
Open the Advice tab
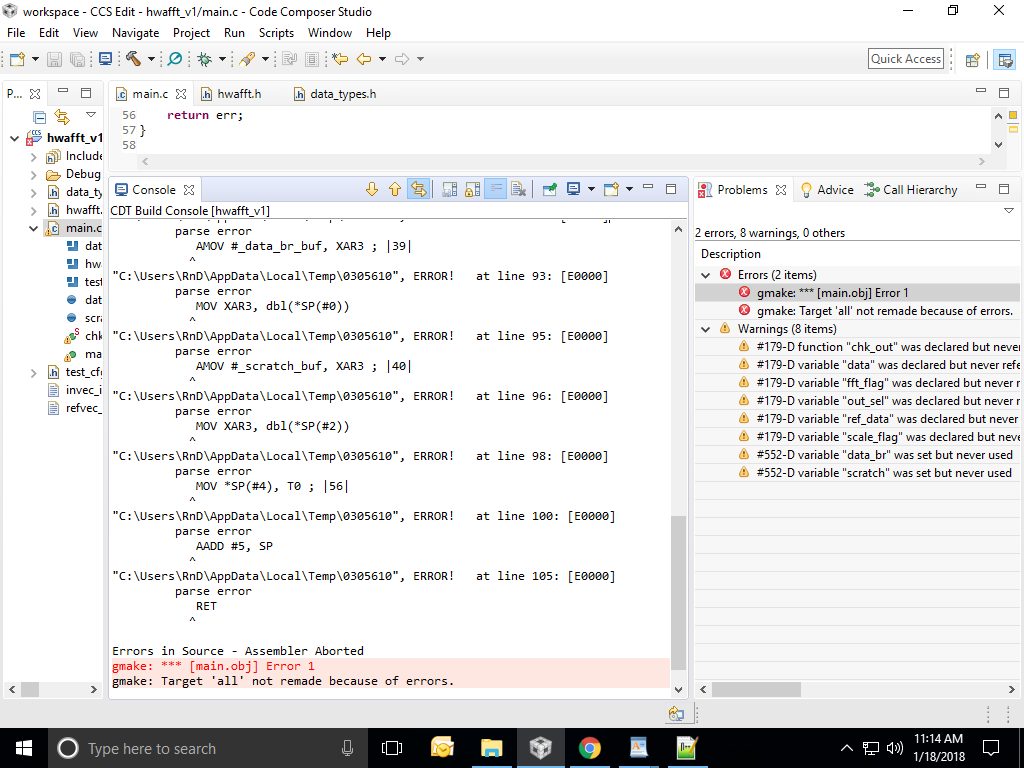[x=835, y=190]
